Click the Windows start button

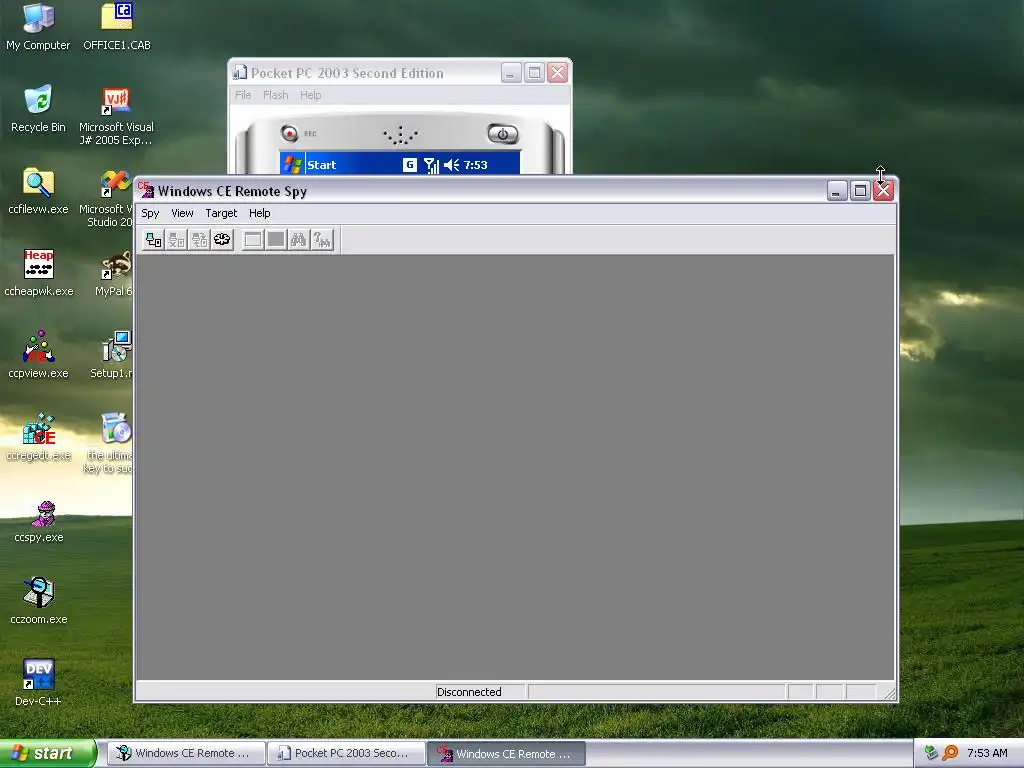click(47, 753)
